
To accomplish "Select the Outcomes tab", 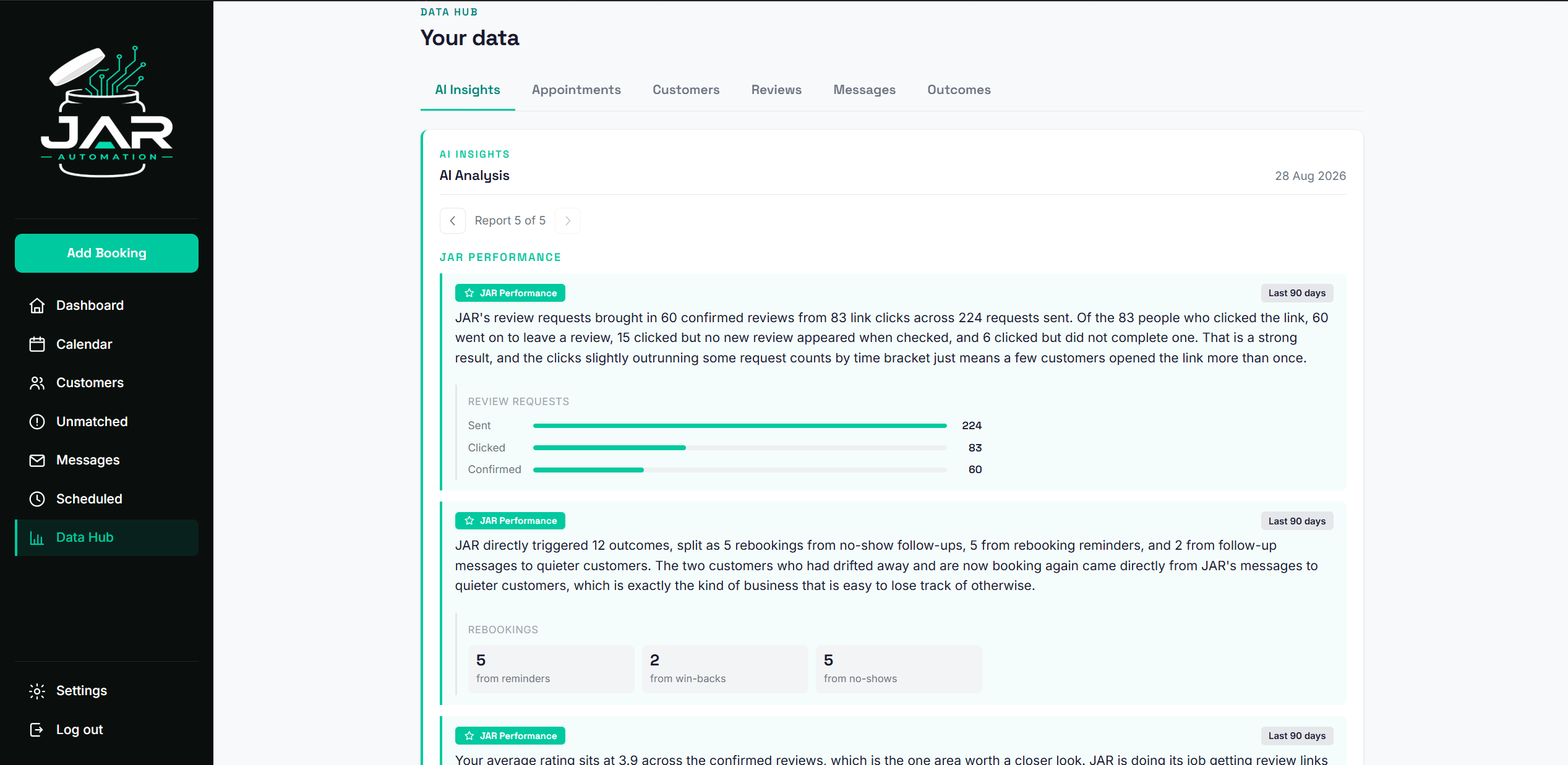I will point(959,90).
